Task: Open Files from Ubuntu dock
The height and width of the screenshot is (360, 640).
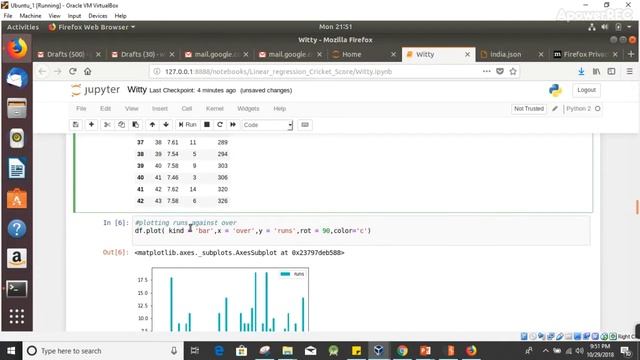Action: (x=17, y=108)
